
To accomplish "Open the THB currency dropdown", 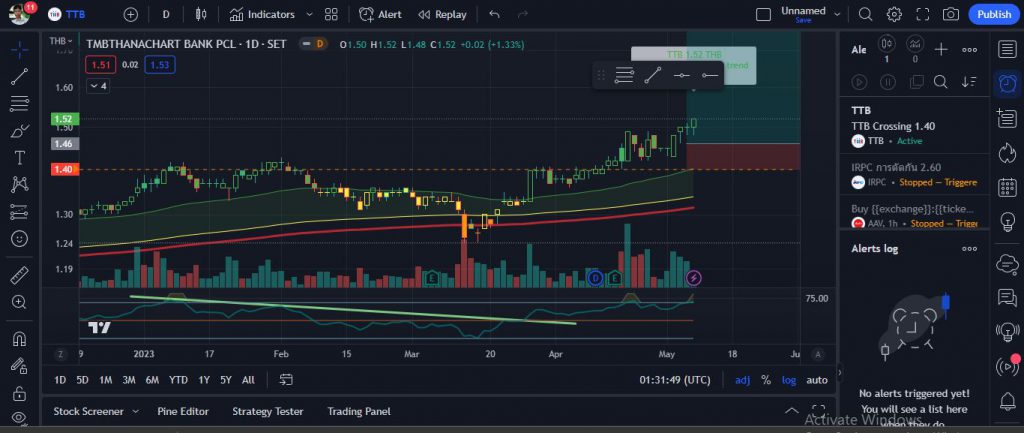I will (x=61, y=41).
